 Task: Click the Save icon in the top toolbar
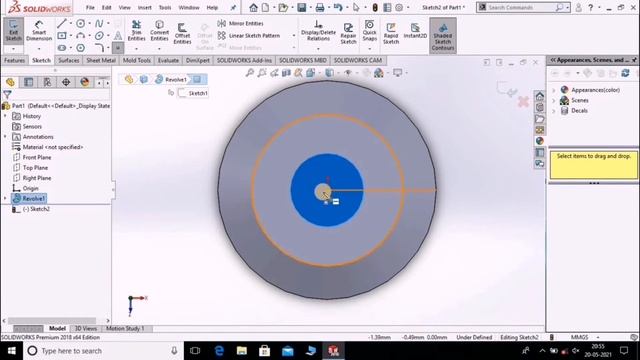[x=302, y=7]
